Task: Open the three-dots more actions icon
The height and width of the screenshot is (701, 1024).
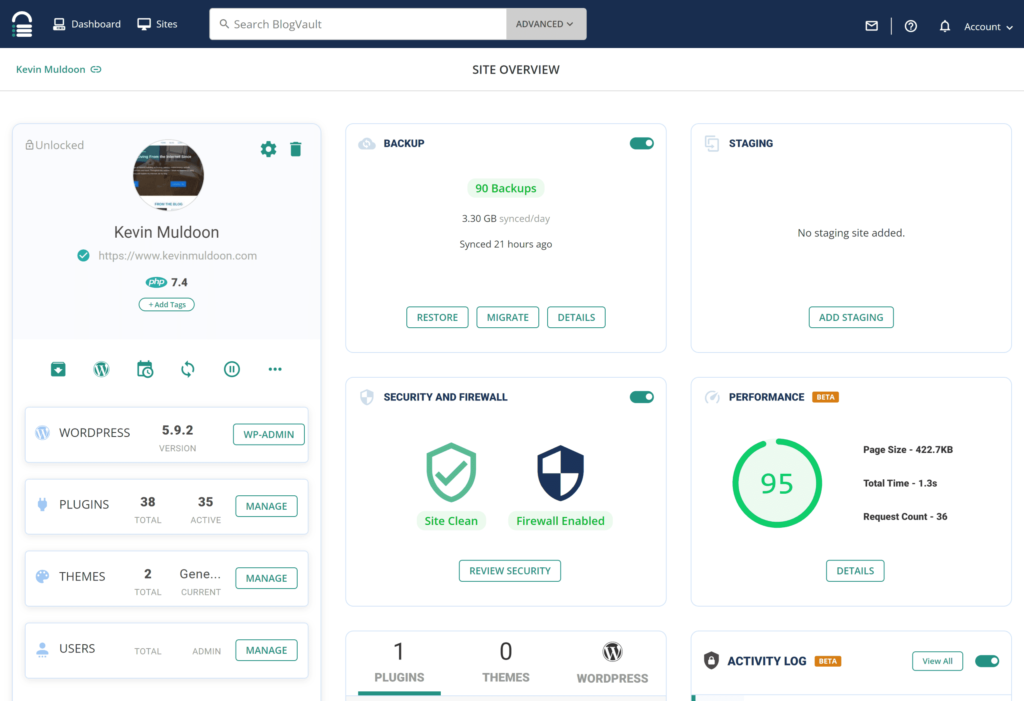Action: coord(275,369)
